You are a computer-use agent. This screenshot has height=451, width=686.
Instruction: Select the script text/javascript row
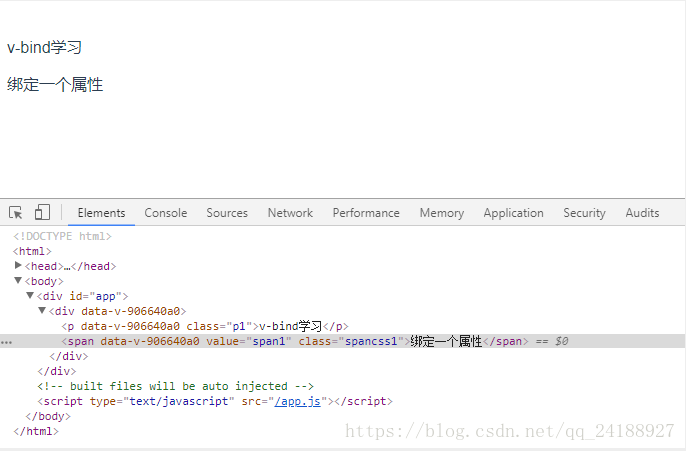pyautogui.click(x=215, y=401)
